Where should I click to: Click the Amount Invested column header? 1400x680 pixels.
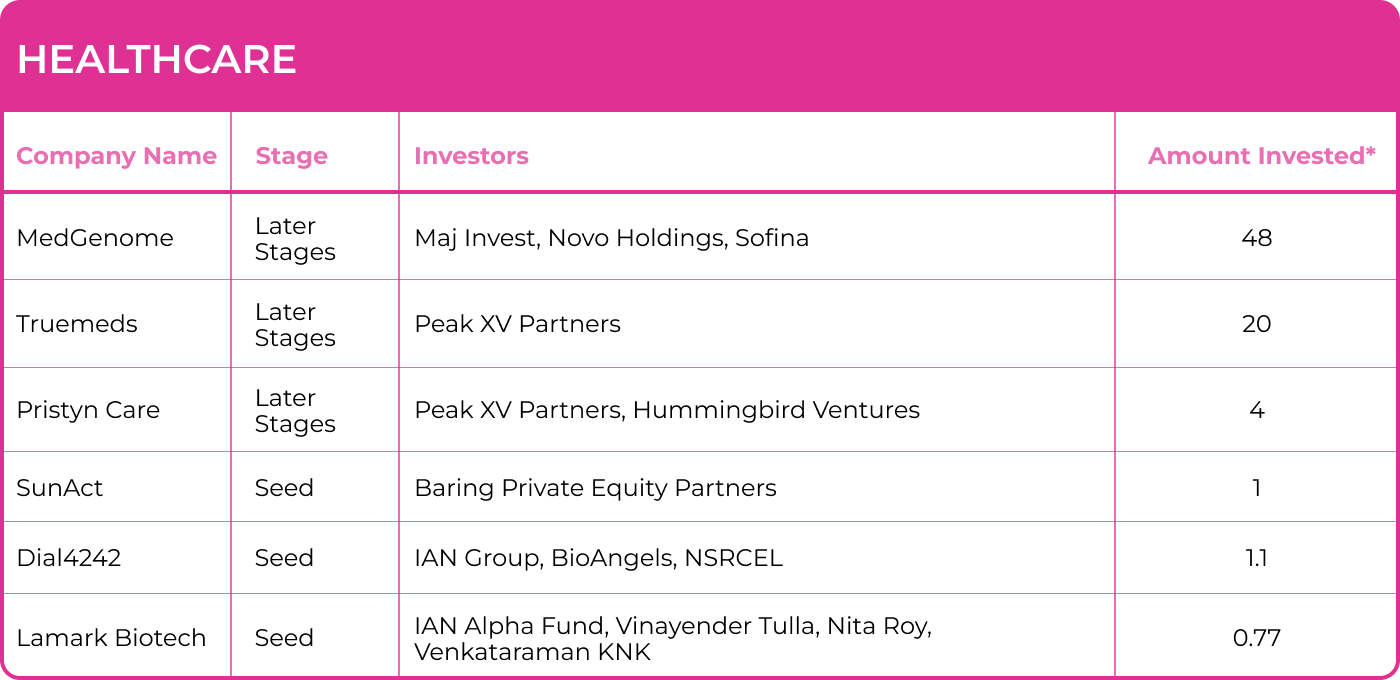click(x=1261, y=156)
